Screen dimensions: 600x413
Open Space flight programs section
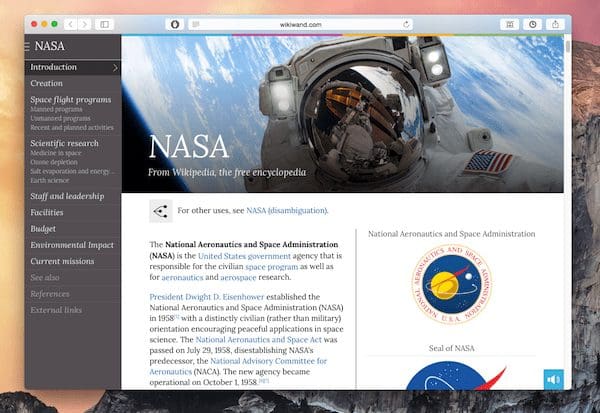click(71, 100)
